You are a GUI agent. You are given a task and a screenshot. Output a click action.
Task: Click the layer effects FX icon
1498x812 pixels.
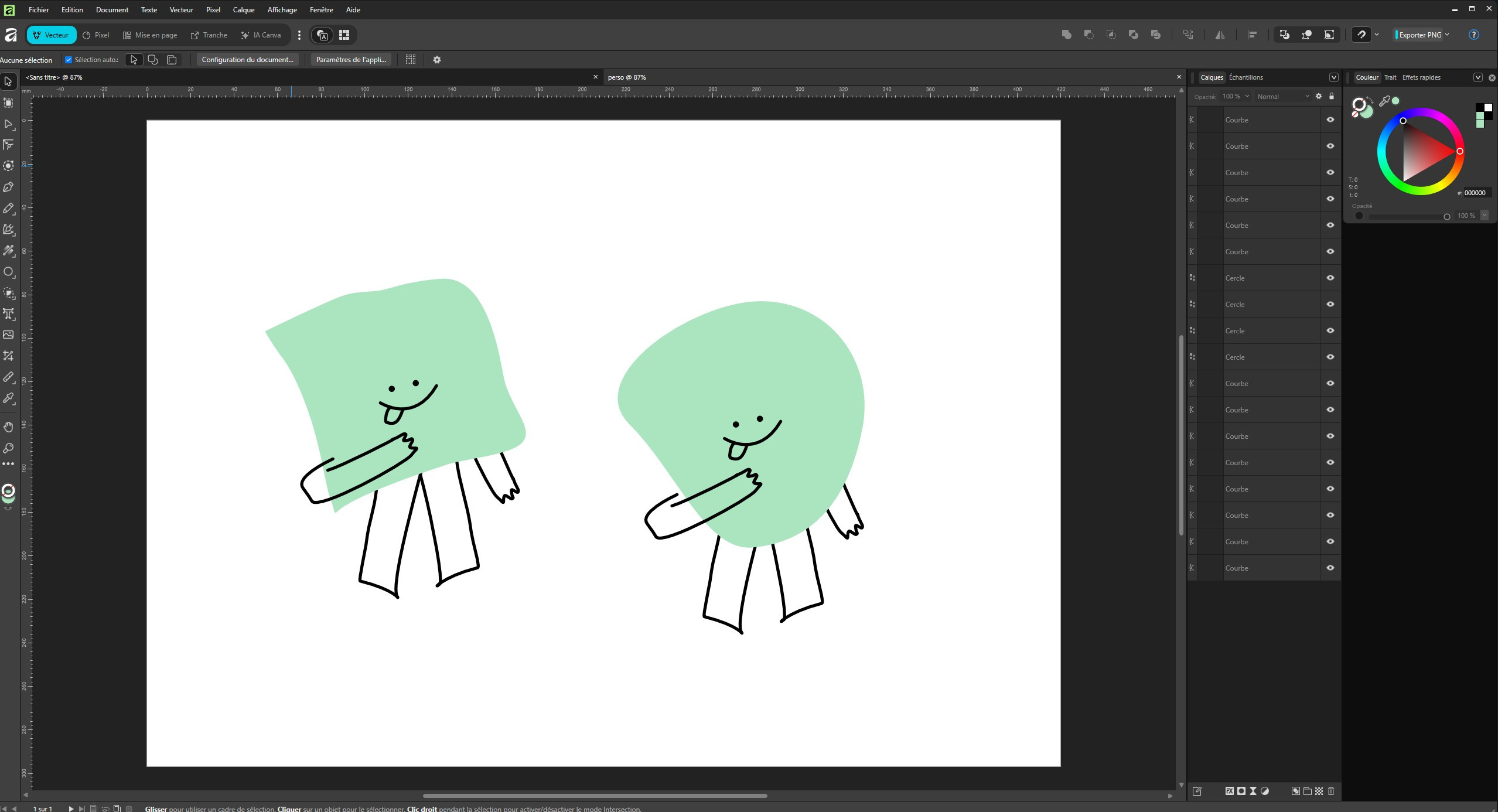1229,791
